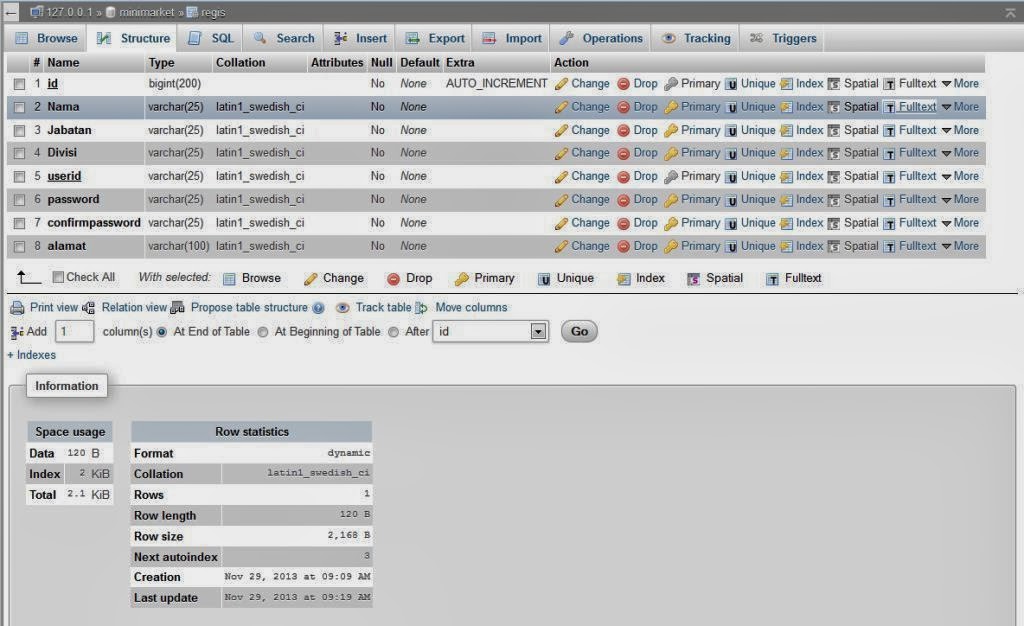Click the Add column icon
Screen dimensions: 1024x626
pos(17,332)
